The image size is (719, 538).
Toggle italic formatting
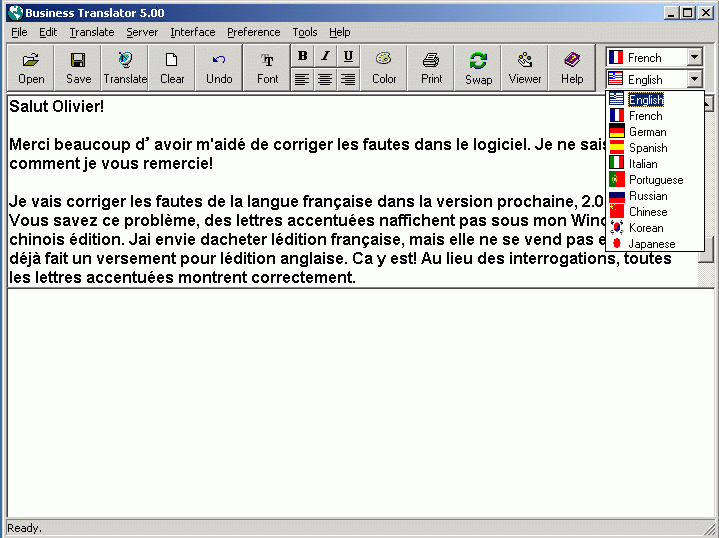326,56
